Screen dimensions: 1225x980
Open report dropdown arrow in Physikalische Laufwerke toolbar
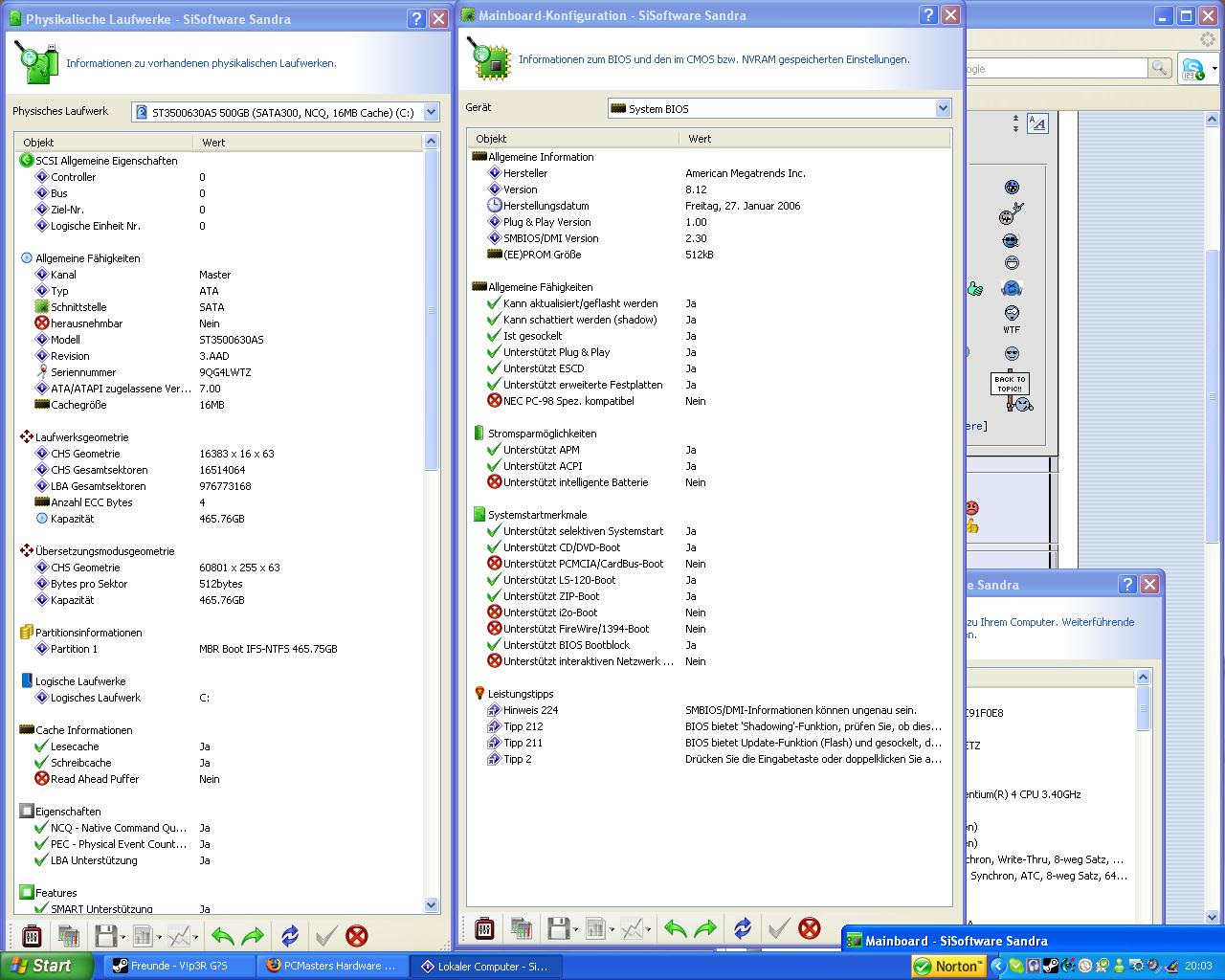click(159, 937)
